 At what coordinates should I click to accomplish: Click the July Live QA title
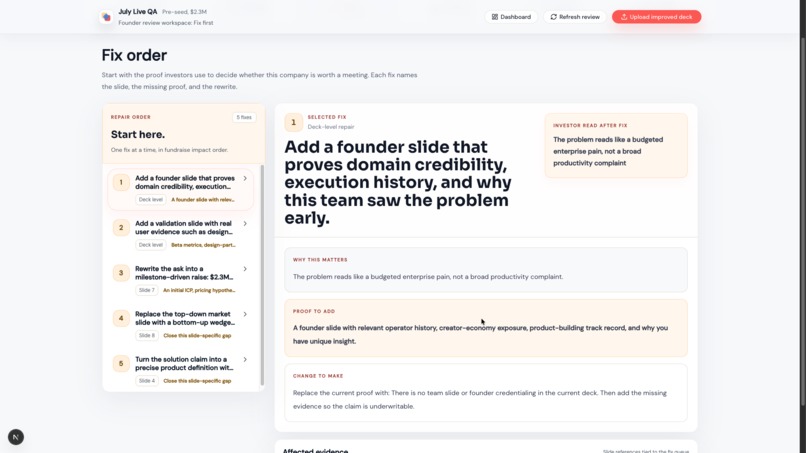click(138, 11)
